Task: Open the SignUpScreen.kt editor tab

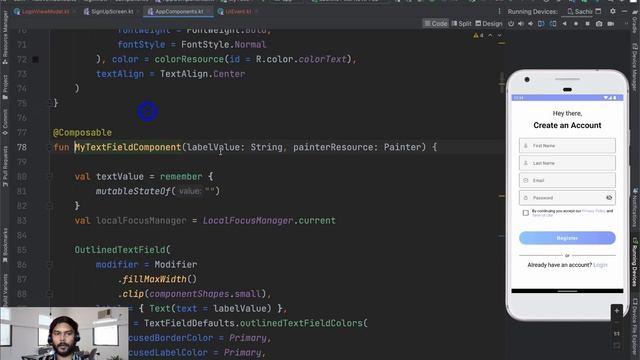Action: (109, 12)
